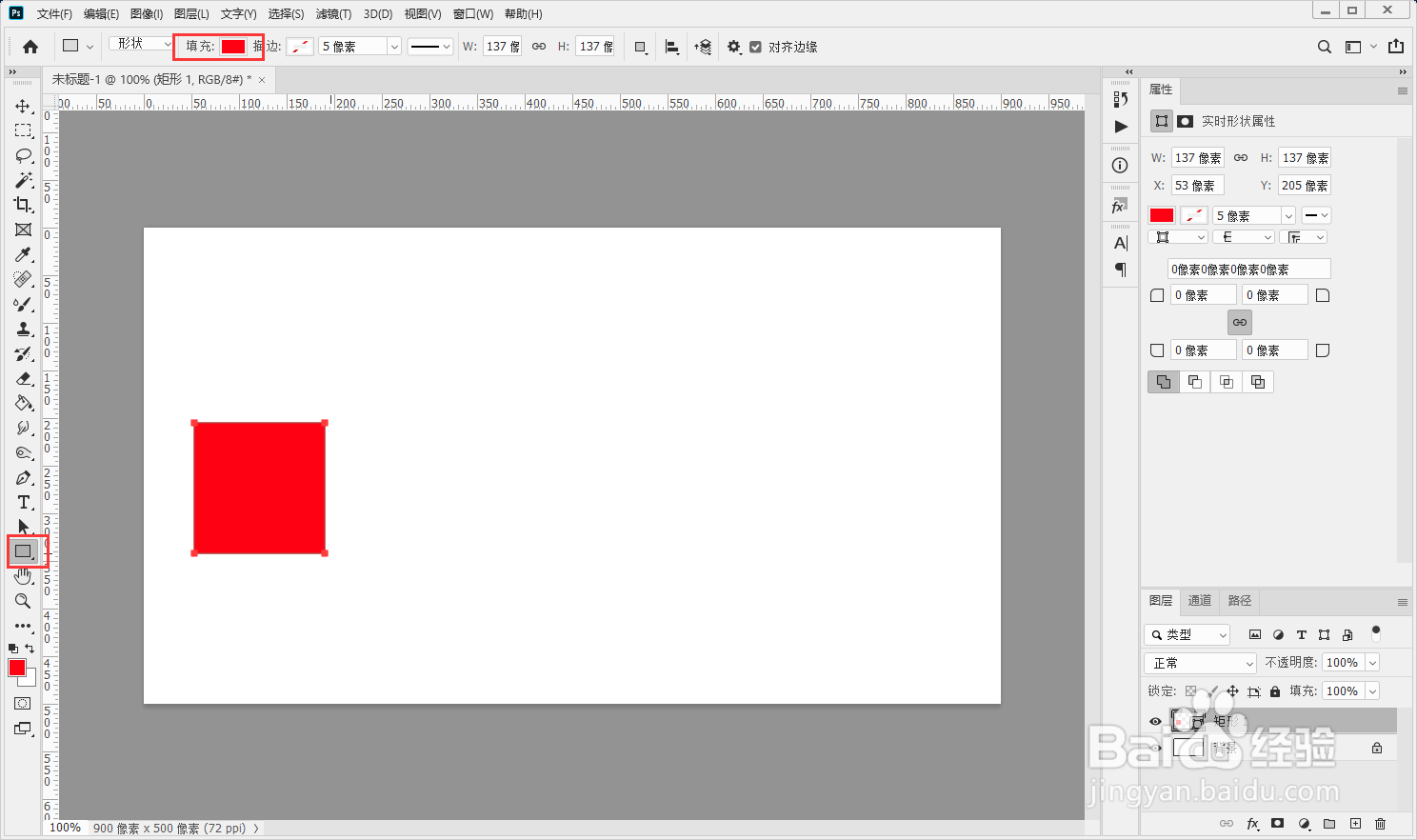Open the 不透明度 100% dropdown arrow
The height and width of the screenshot is (840, 1417).
click(1372, 663)
